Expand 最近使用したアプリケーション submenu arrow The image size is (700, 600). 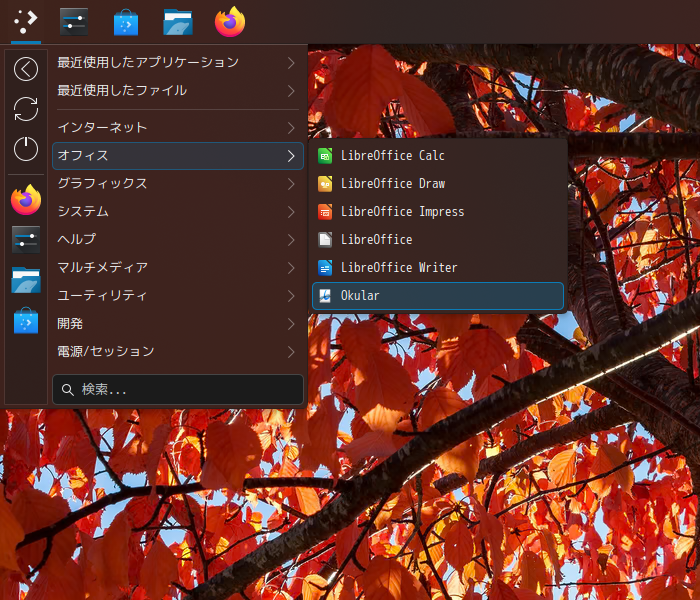coord(291,63)
